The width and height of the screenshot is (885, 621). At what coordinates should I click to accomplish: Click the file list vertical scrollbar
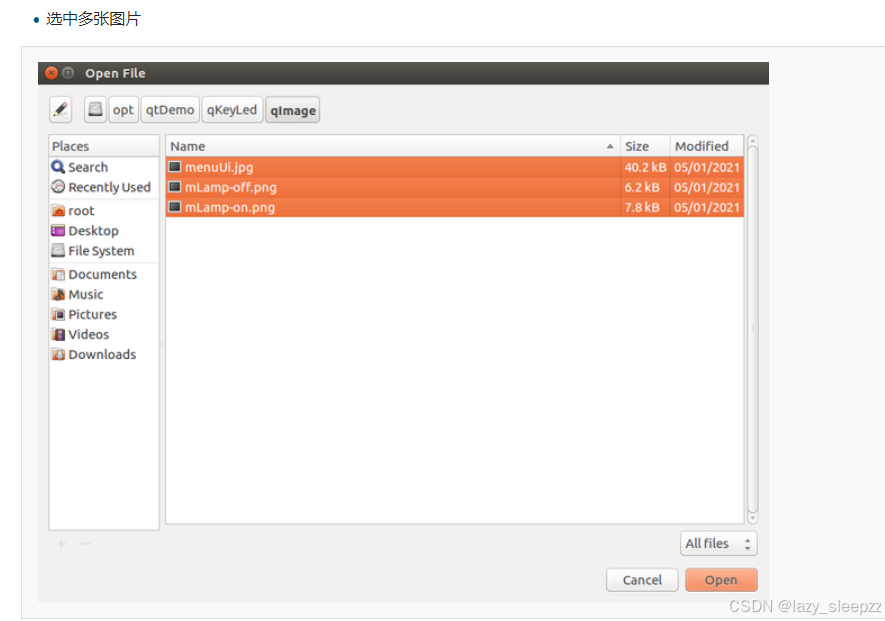point(752,329)
